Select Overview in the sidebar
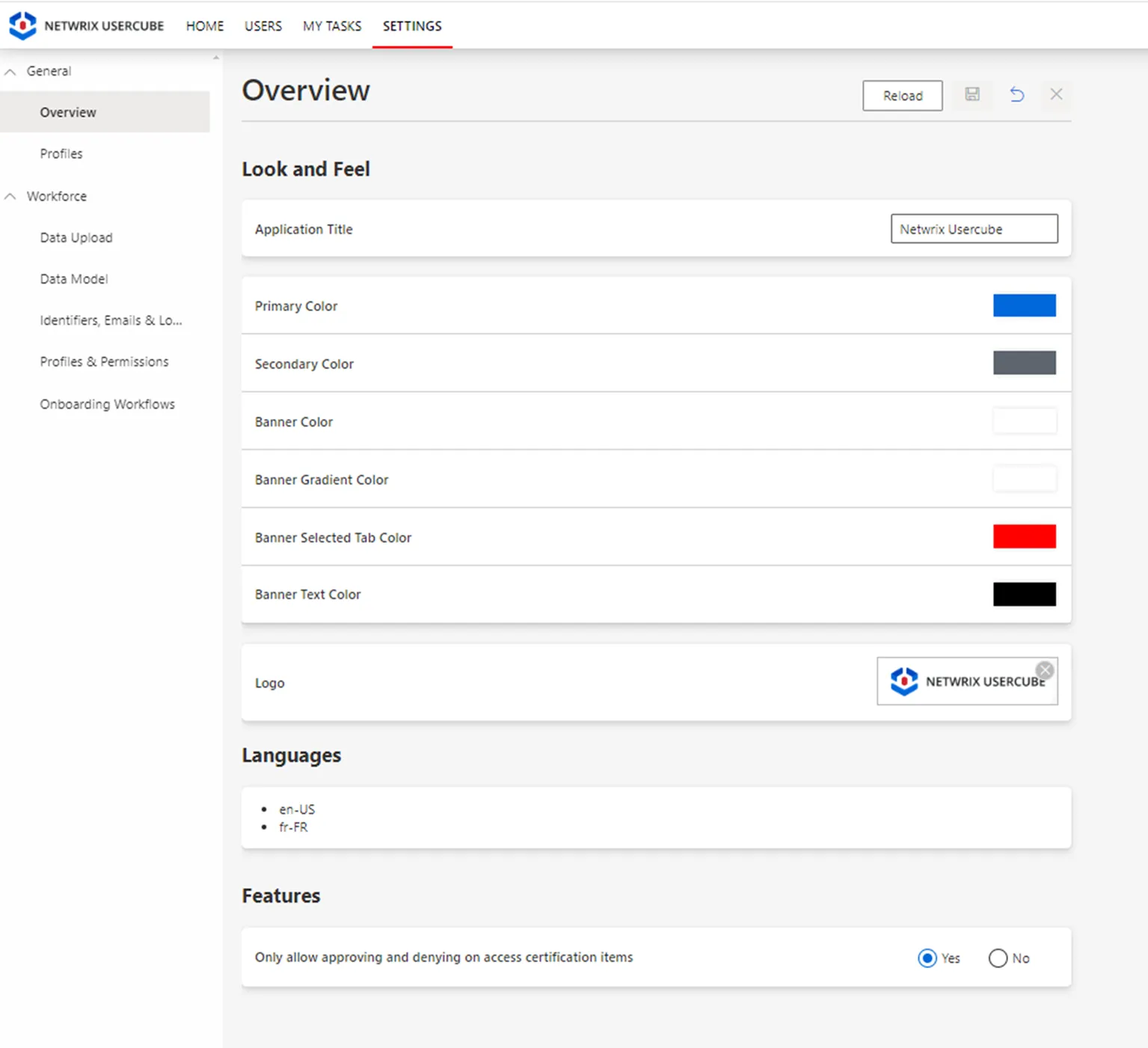 click(105, 112)
